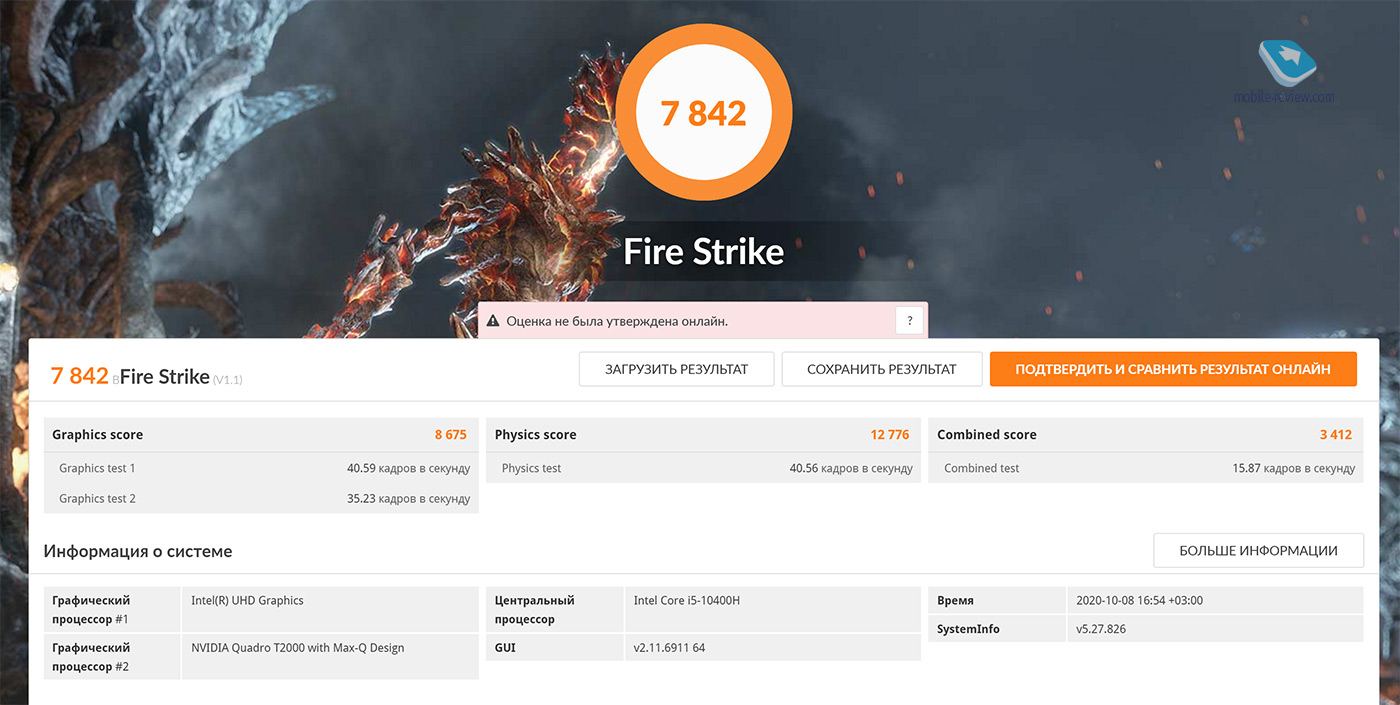Click the Graphics test 2 row label

pyautogui.click(x=97, y=498)
